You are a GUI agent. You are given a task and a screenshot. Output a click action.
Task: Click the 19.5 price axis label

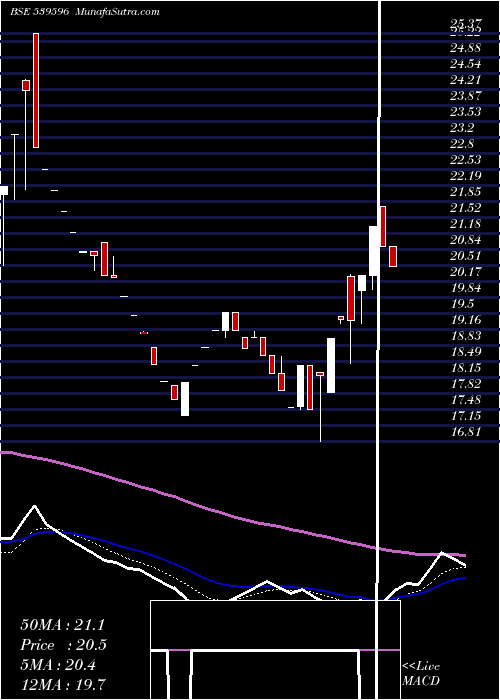click(x=462, y=304)
